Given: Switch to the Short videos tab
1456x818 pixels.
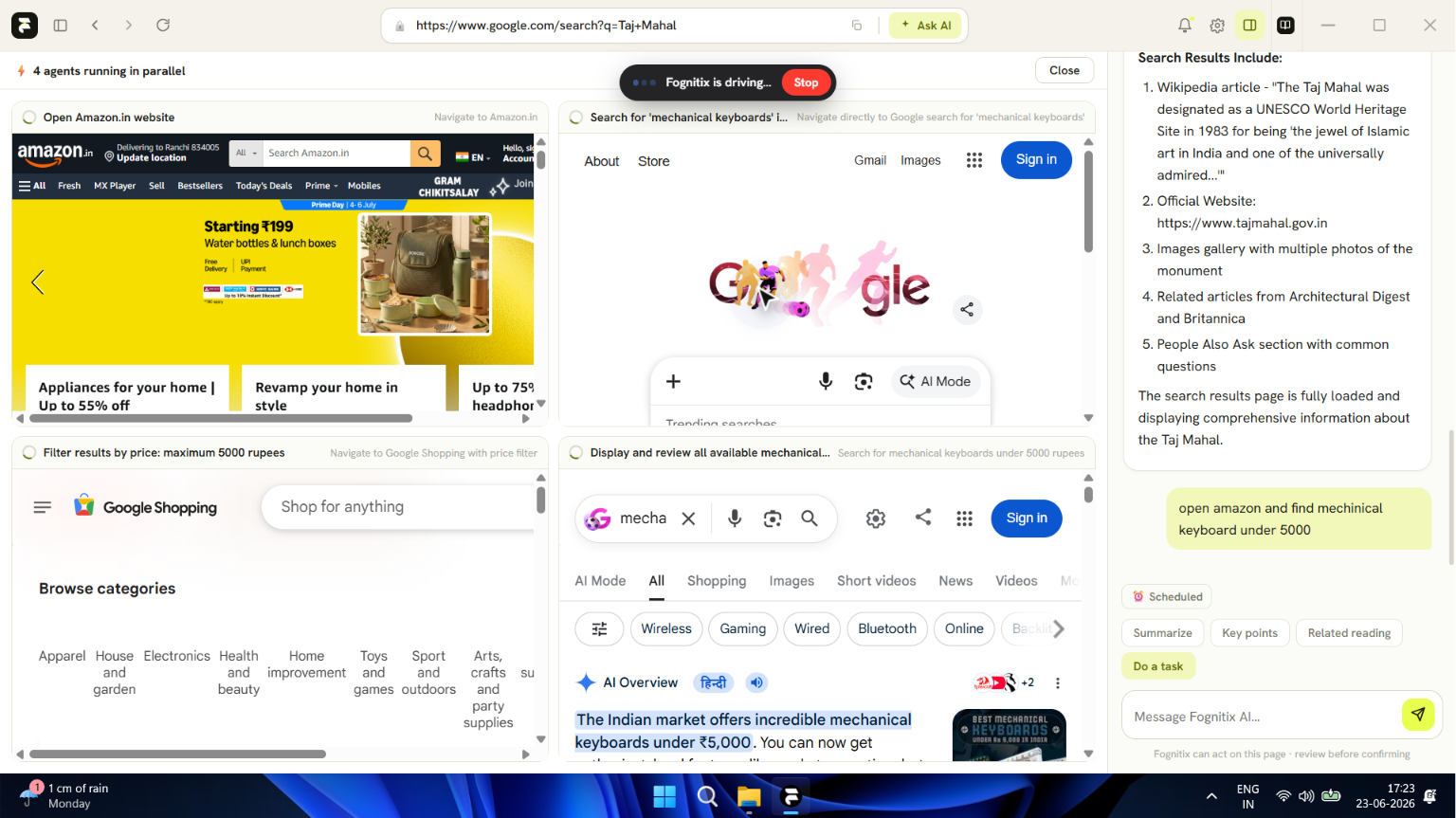Looking at the screenshot, I should (x=877, y=581).
